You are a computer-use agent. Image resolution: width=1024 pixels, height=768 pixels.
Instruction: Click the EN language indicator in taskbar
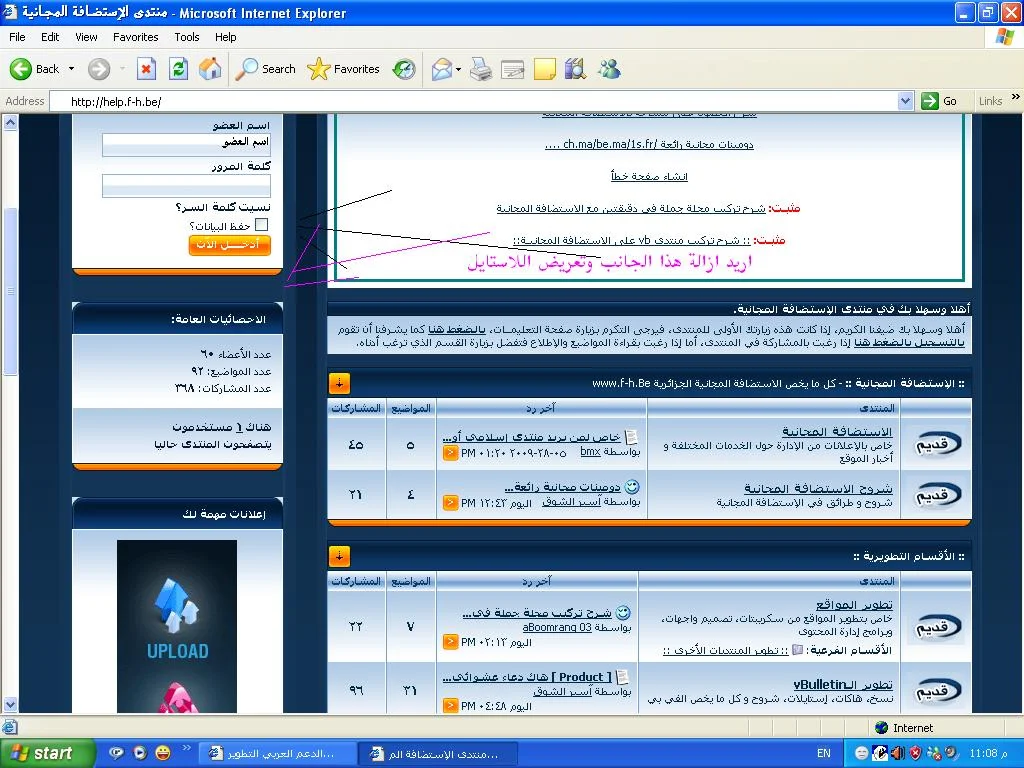(824, 754)
